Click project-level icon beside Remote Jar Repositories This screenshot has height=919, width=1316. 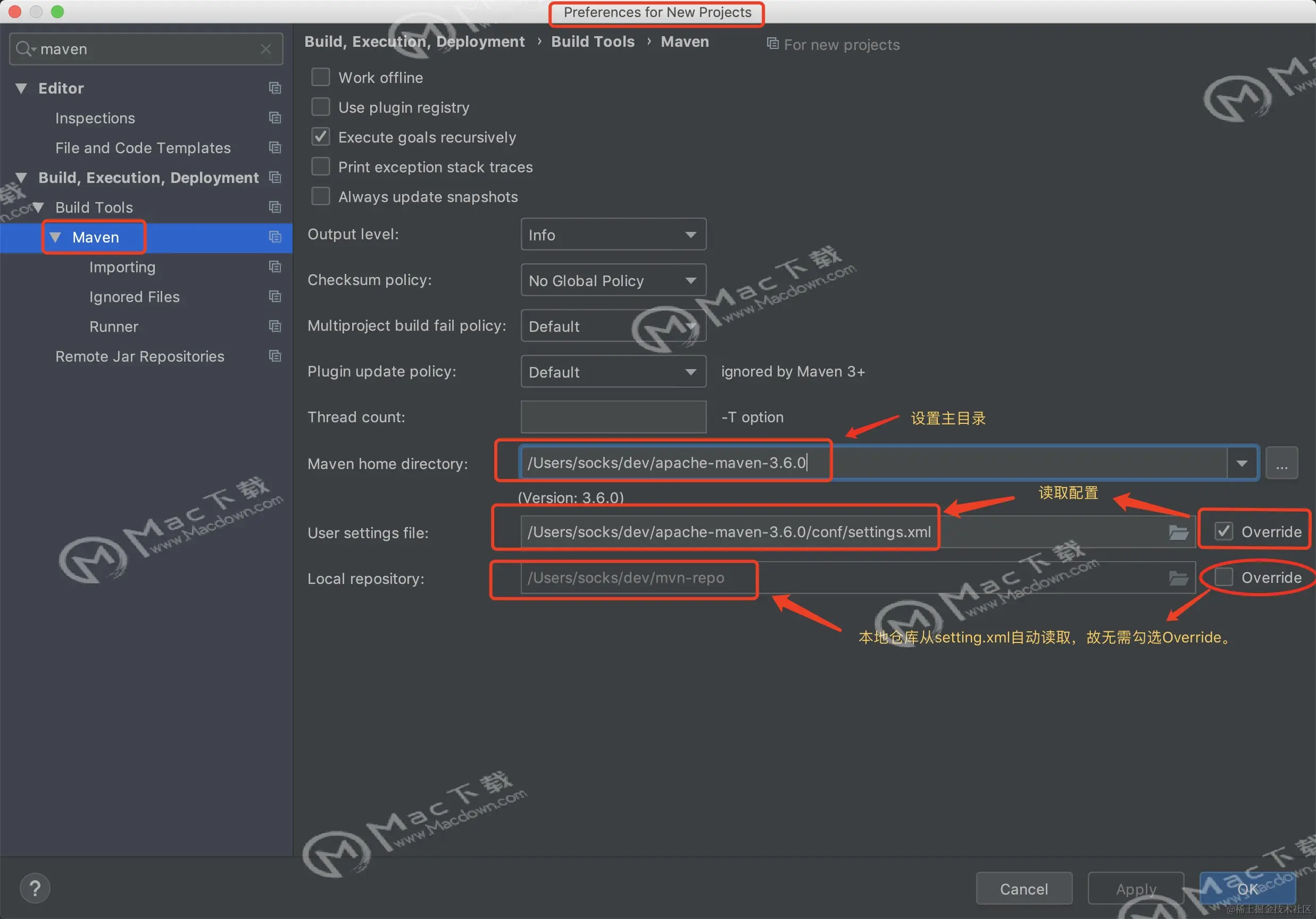pyautogui.click(x=275, y=356)
